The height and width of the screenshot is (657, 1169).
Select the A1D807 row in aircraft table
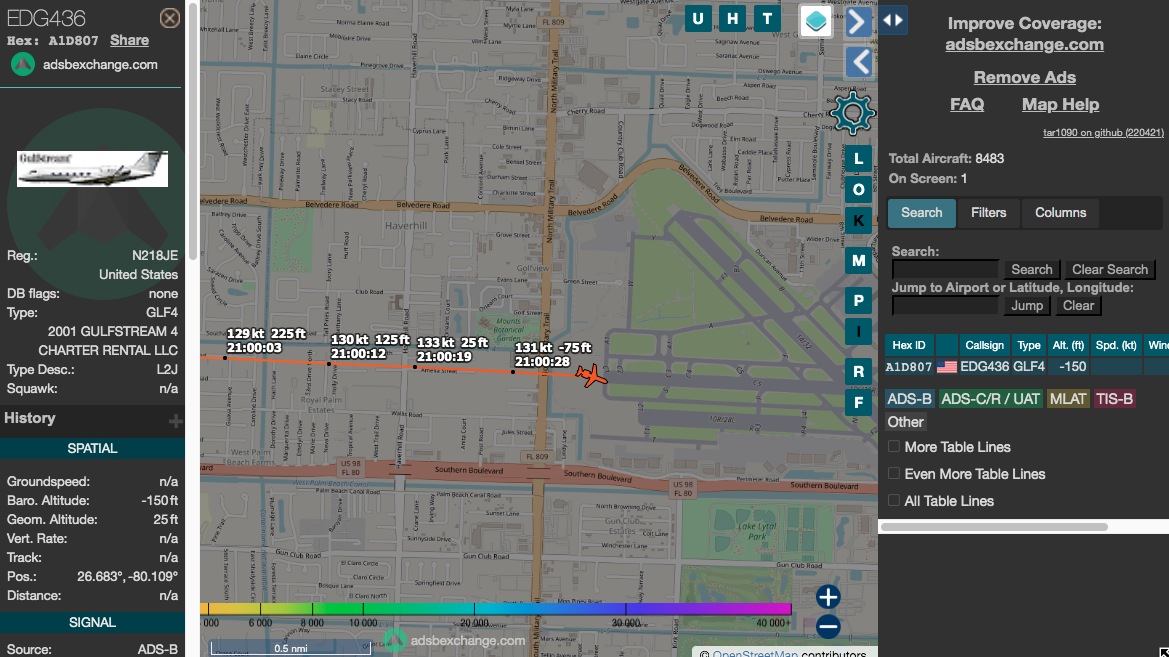pyautogui.click(x=1027, y=367)
